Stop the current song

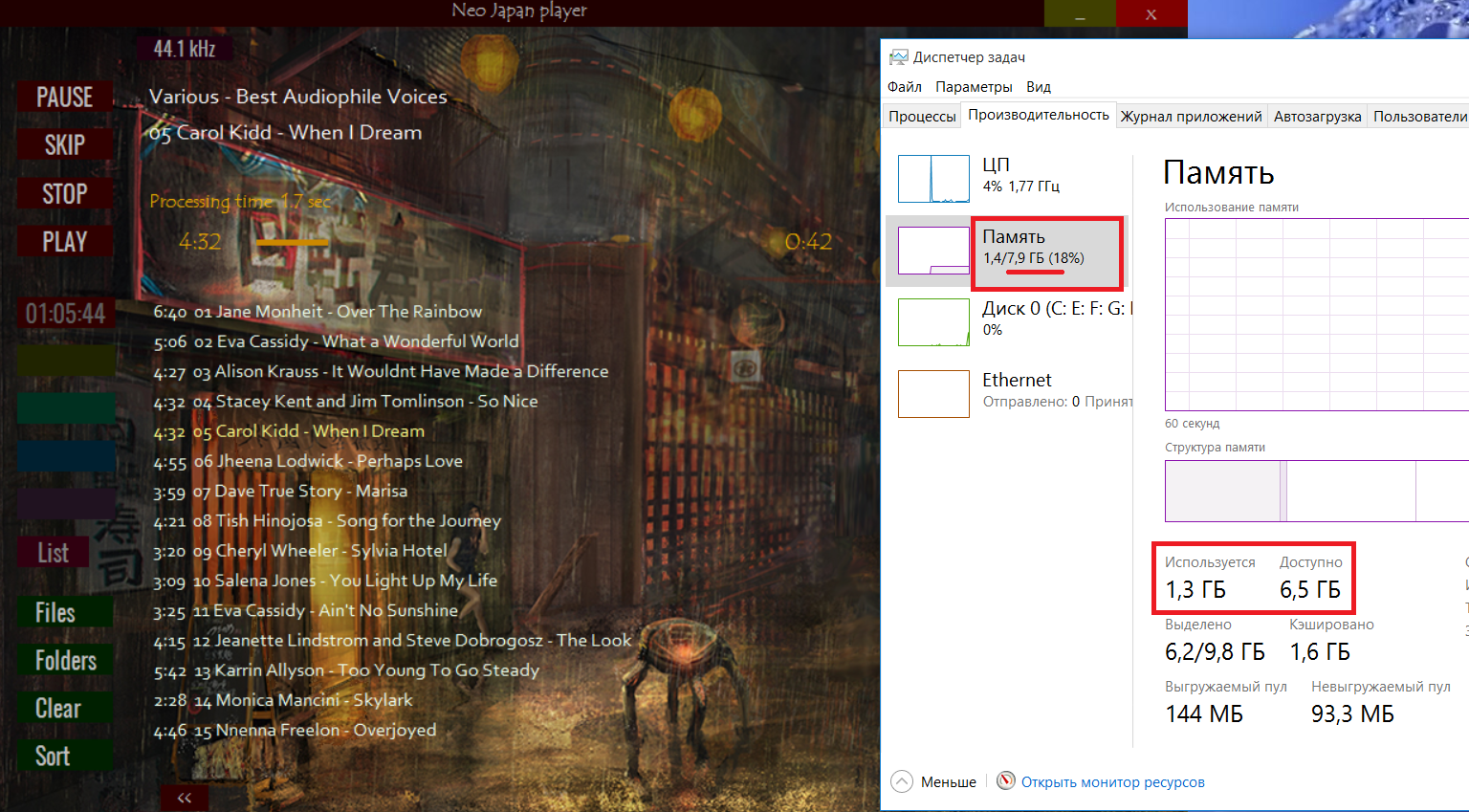coord(65,194)
